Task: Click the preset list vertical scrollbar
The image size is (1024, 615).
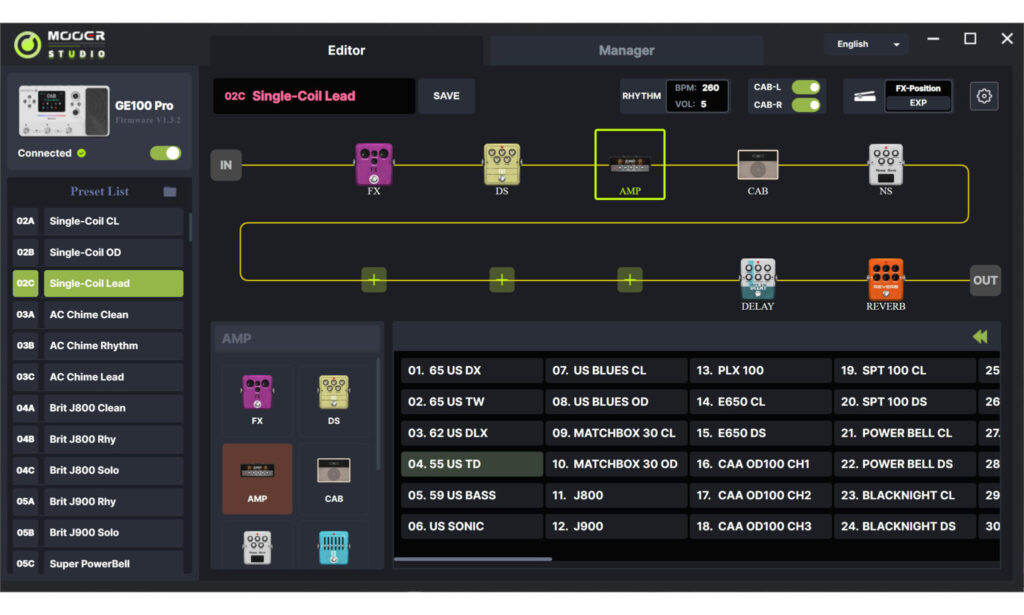Action: click(x=190, y=227)
